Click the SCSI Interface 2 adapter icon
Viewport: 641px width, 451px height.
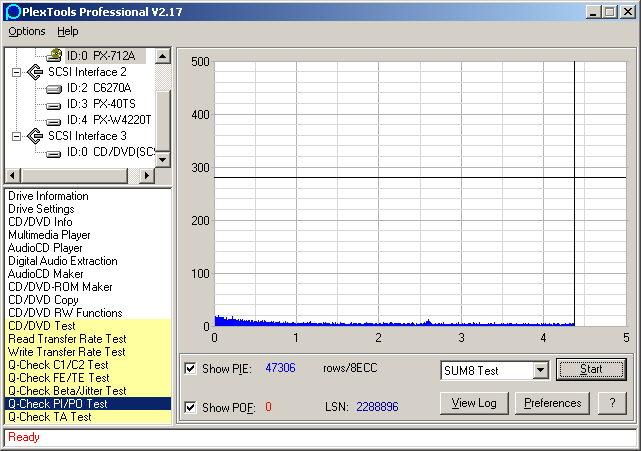point(35,72)
